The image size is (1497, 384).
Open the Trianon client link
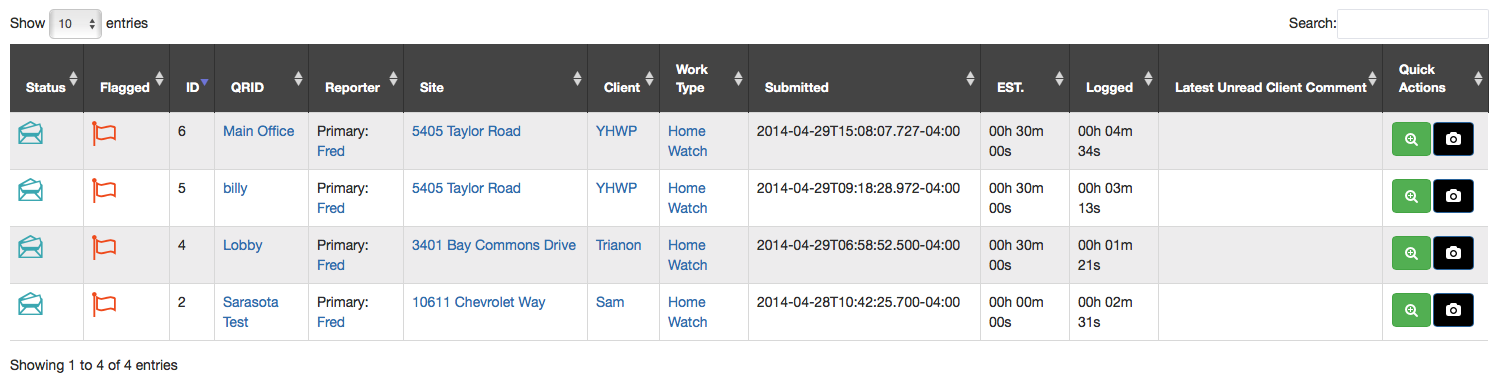619,245
